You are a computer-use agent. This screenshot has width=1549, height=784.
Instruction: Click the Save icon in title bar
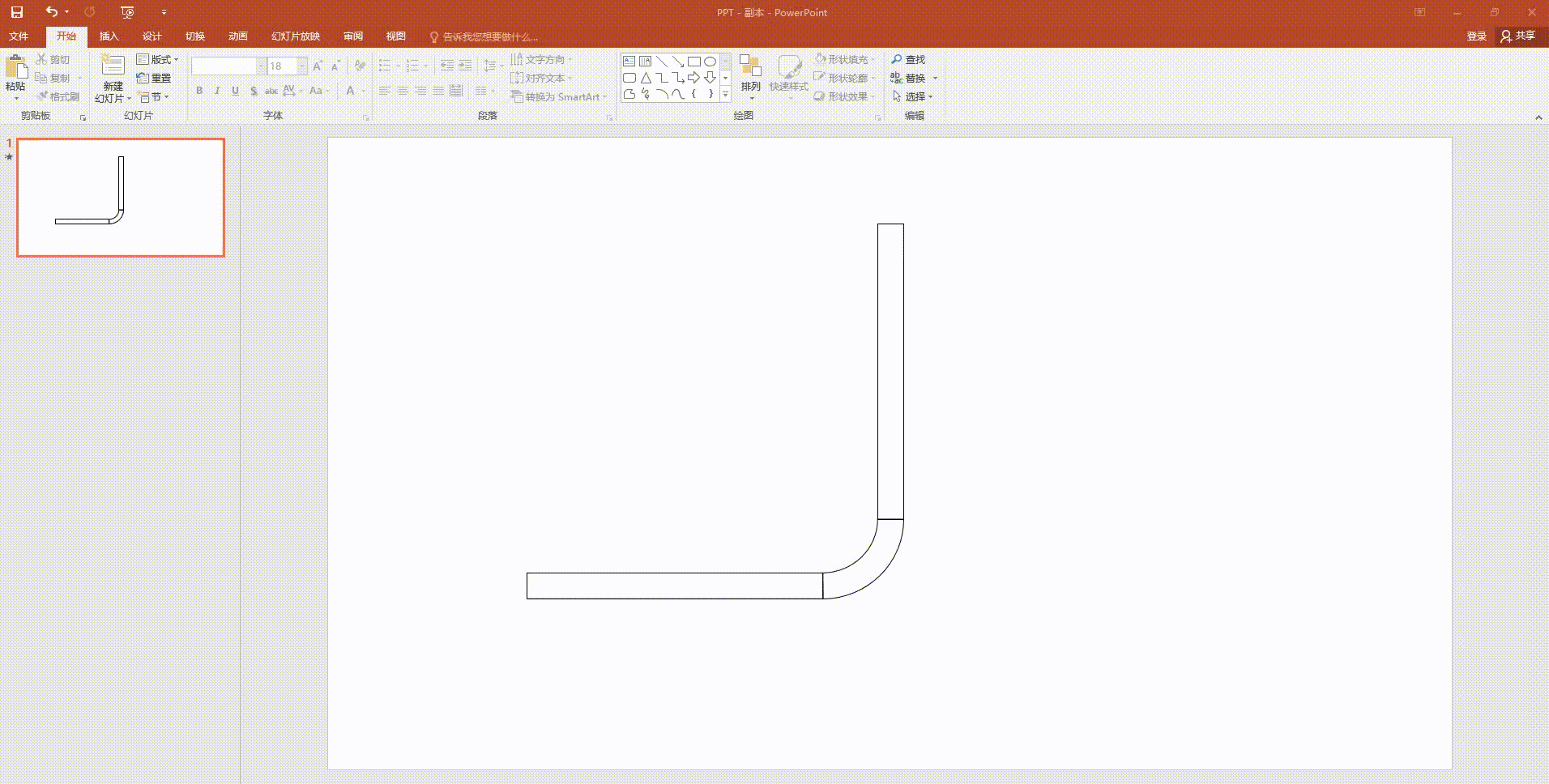pyautogui.click(x=16, y=12)
